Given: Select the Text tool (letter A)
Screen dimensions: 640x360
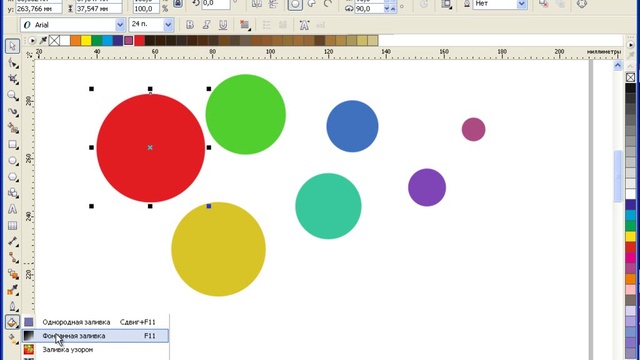Looking at the screenshot, I should point(13,209).
